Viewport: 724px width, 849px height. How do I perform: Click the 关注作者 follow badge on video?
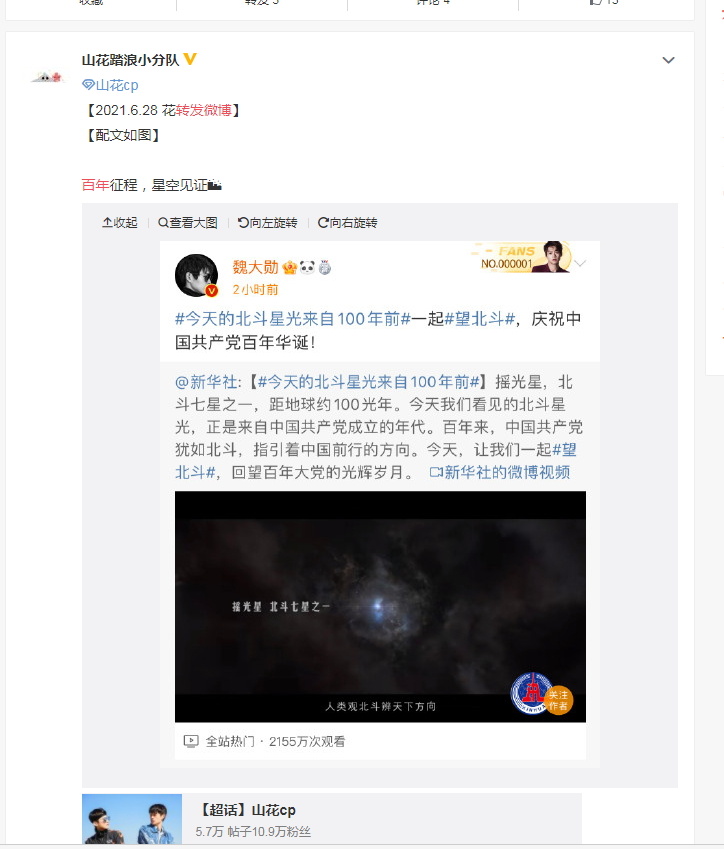click(x=558, y=700)
